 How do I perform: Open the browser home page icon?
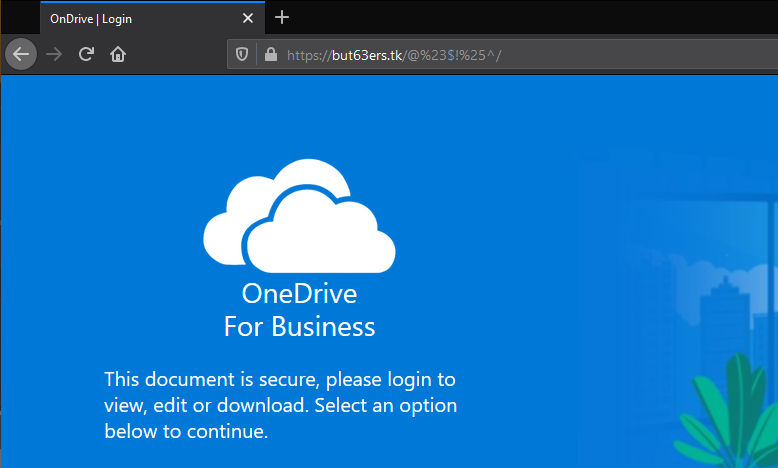(118, 54)
